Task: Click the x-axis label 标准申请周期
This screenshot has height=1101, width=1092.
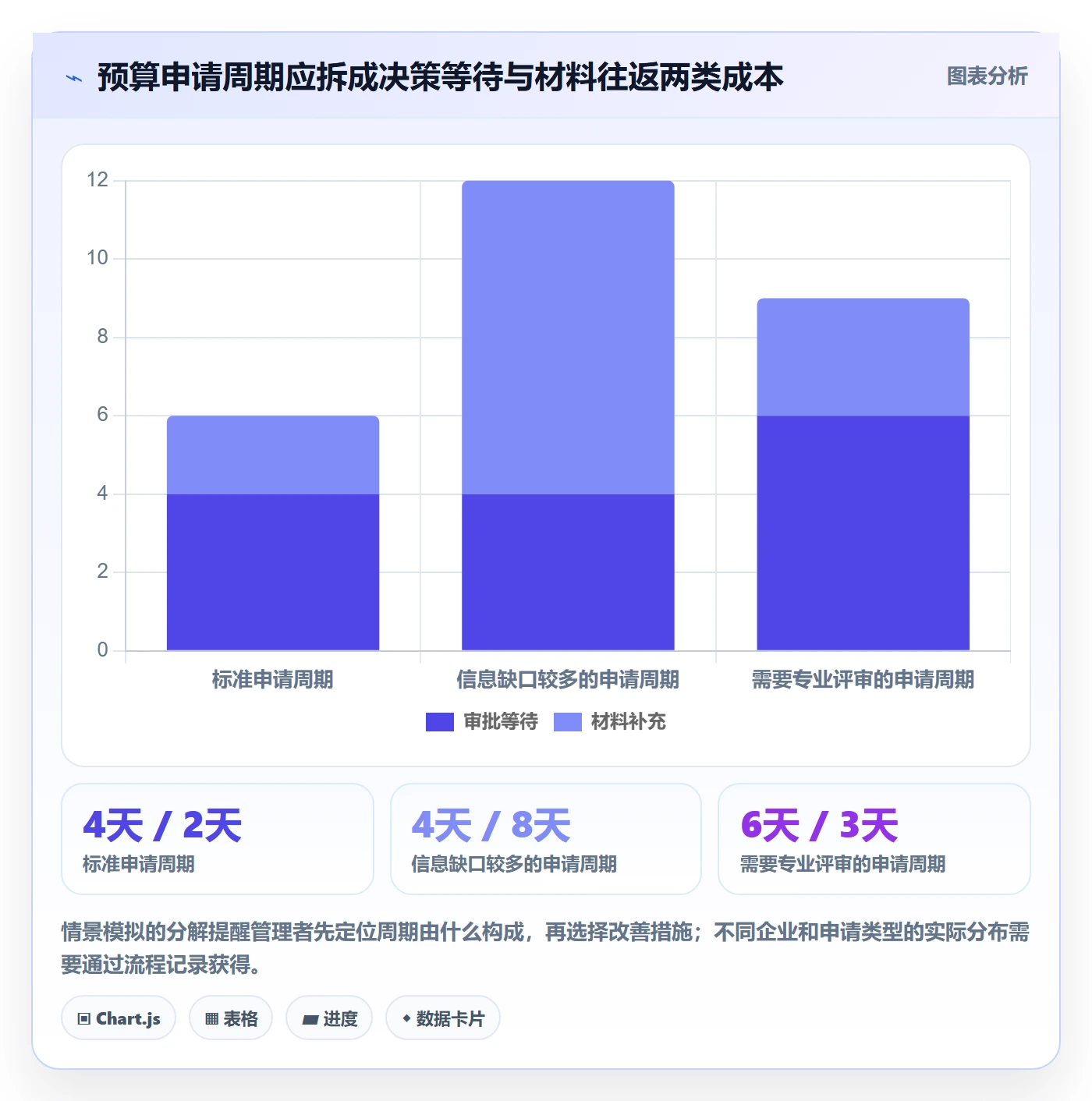Action: point(273,680)
